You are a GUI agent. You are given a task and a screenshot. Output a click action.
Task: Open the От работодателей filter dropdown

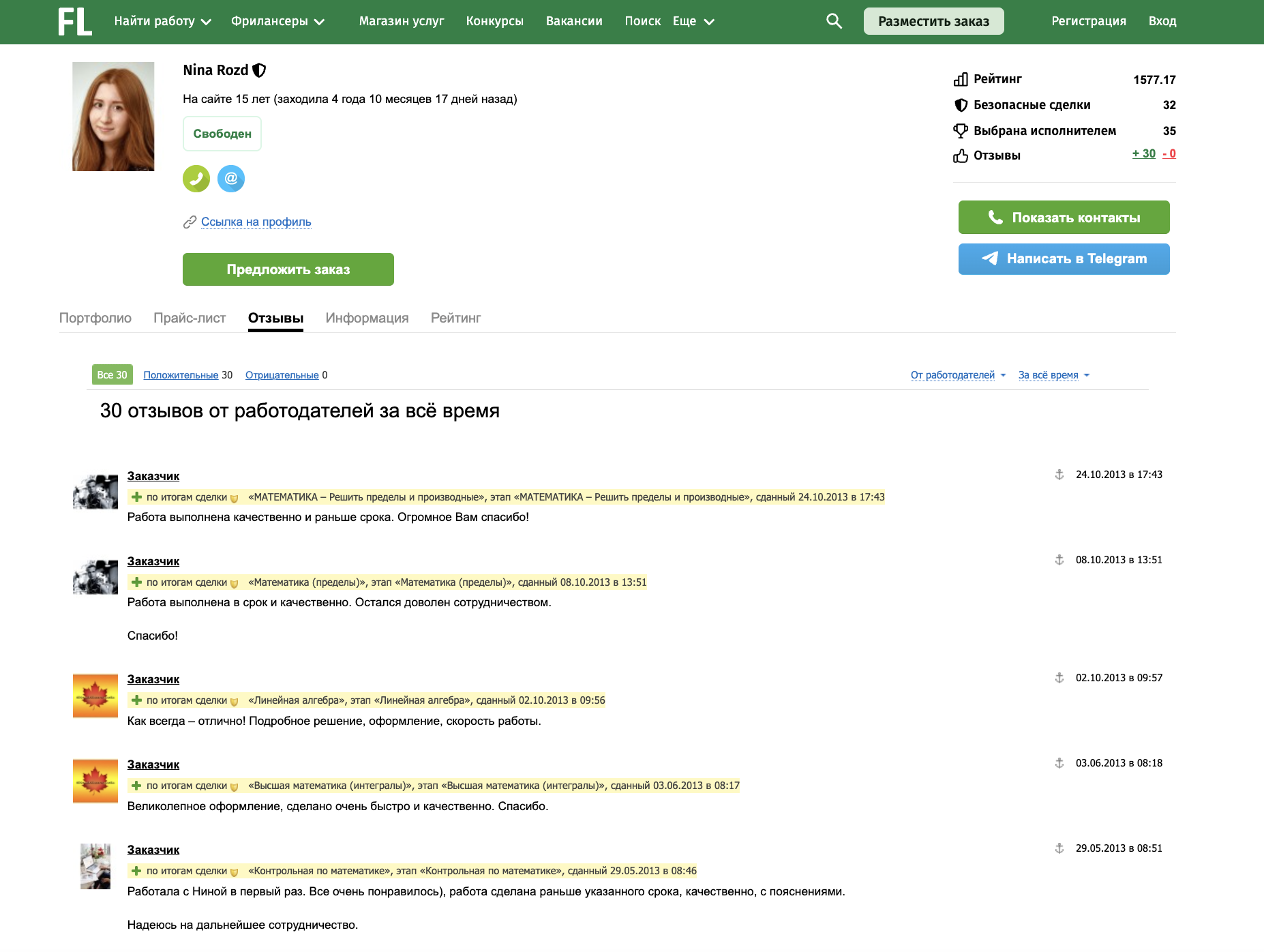pos(958,375)
